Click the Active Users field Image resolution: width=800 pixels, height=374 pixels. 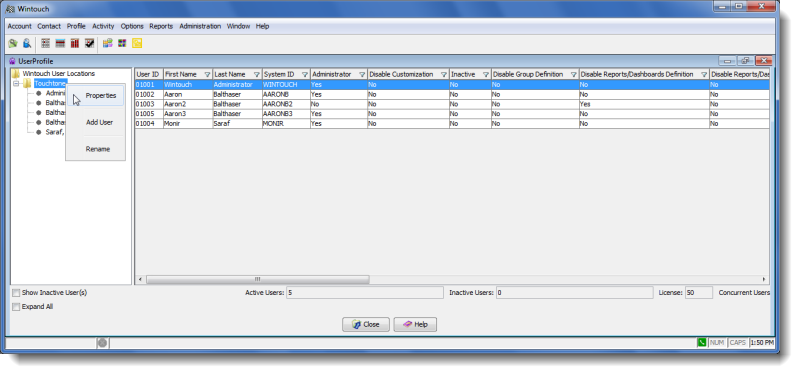click(365, 293)
